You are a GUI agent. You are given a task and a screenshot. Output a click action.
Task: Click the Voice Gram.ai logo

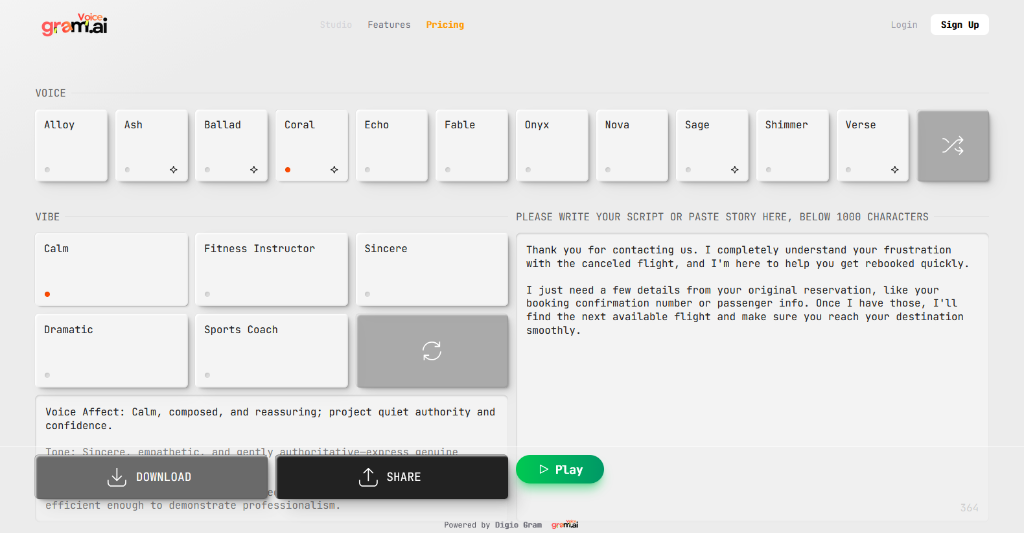pos(75,25)
